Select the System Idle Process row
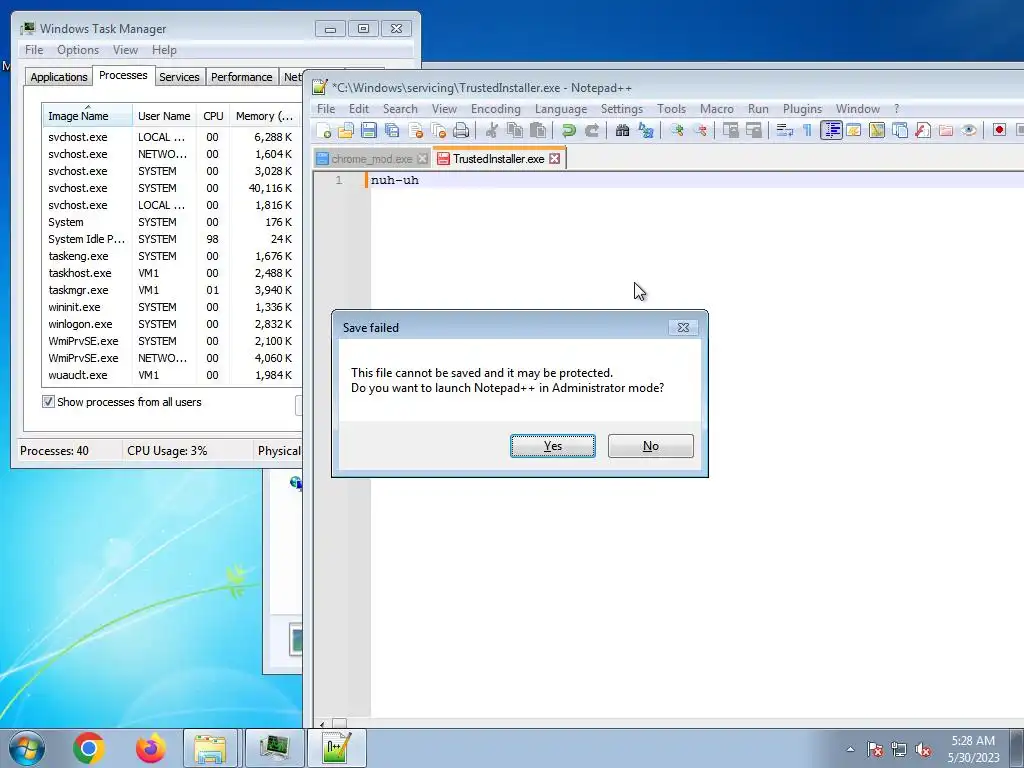 coord(170,239)
